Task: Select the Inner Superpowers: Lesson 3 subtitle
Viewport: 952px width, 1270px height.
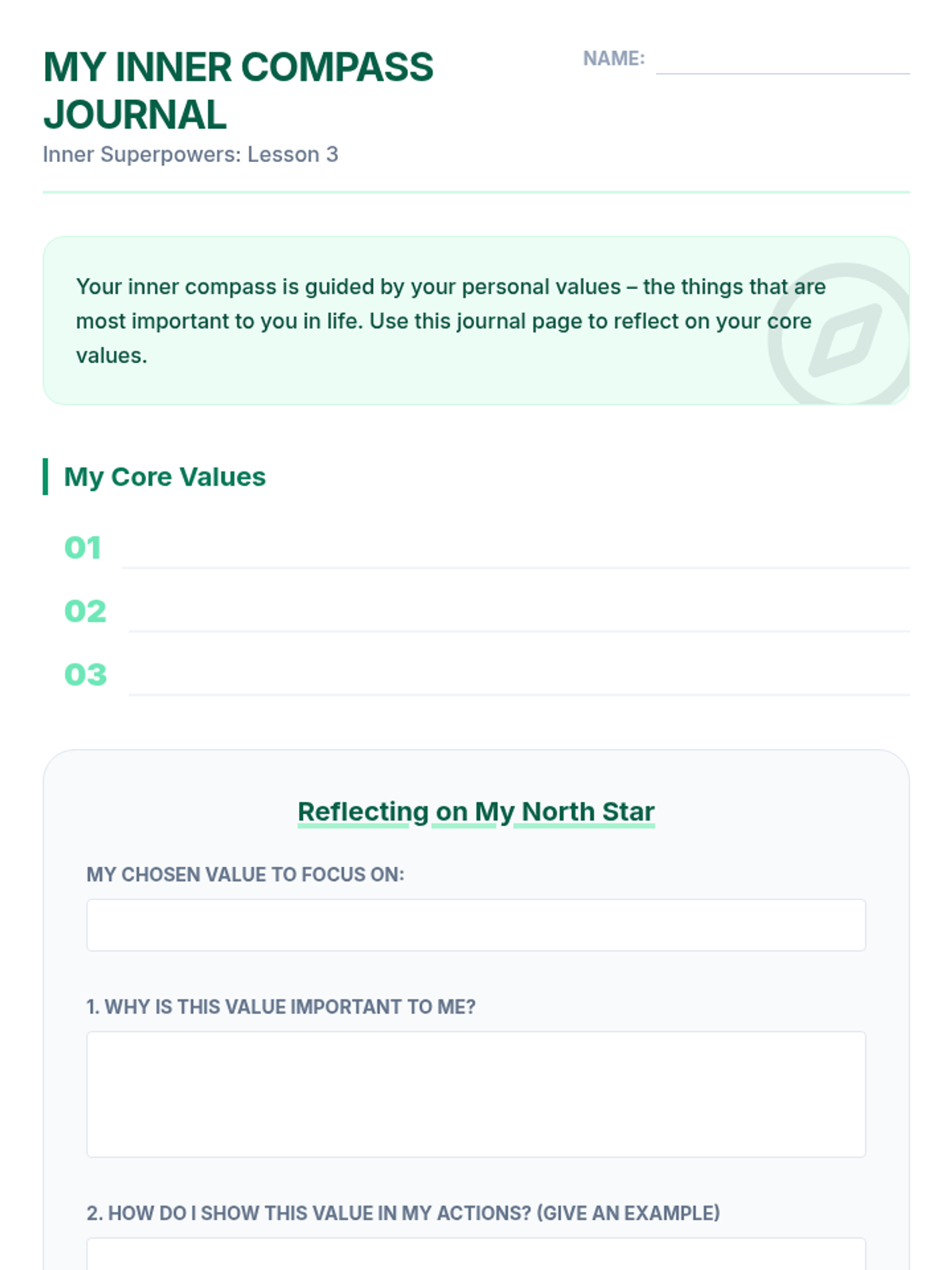Action: tap(190, 154)
